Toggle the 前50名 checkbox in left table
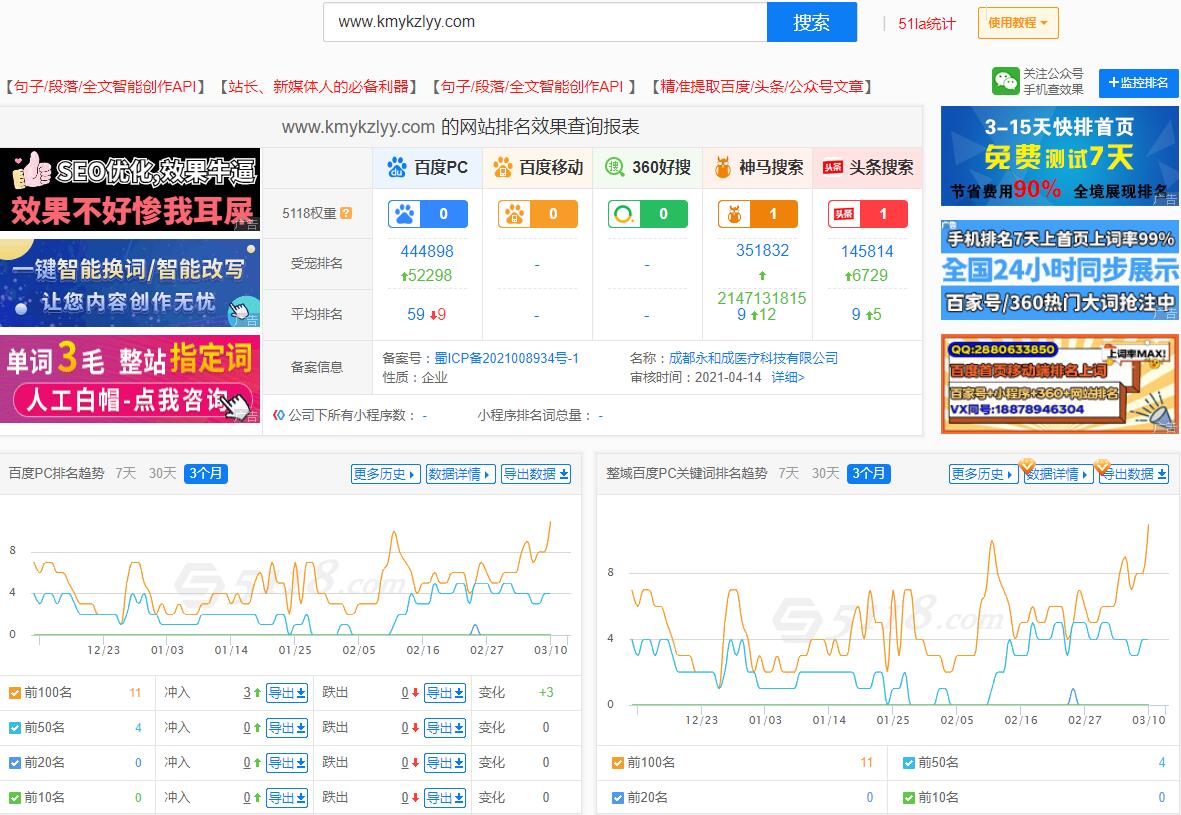Image resolution: width=1181 pixels, height=815 pixels. tap(14, 727)
